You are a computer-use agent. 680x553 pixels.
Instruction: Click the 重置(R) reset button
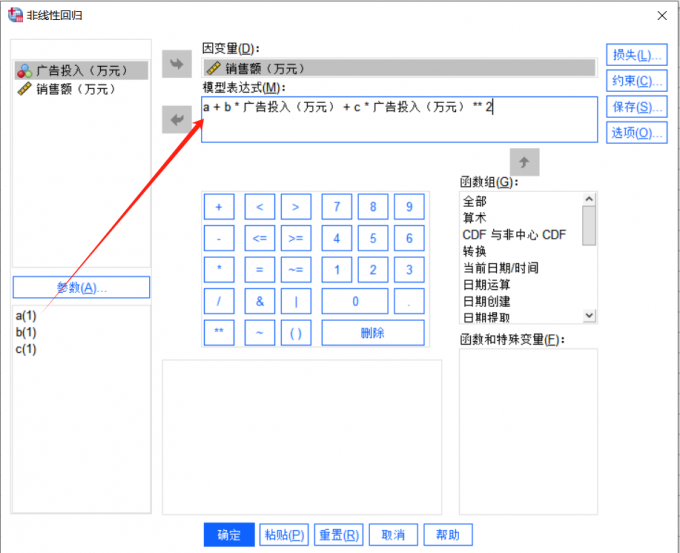(x=339, y=535)
